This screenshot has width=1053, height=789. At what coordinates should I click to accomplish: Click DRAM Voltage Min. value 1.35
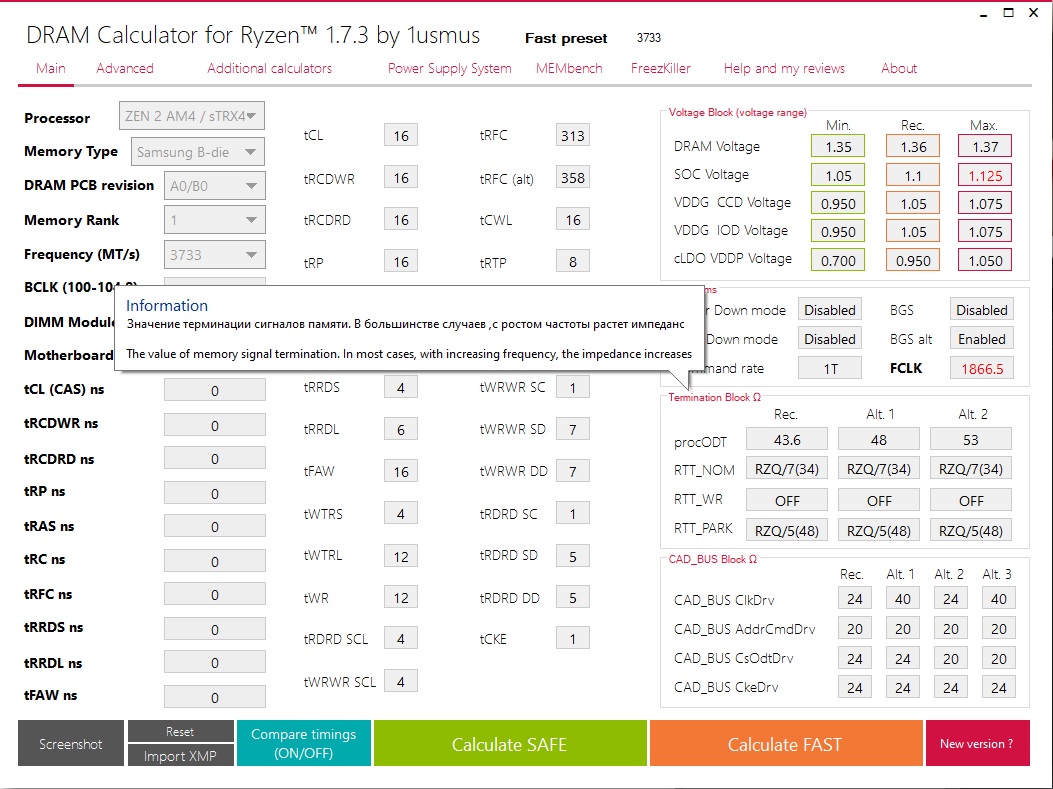coord(838,146)
